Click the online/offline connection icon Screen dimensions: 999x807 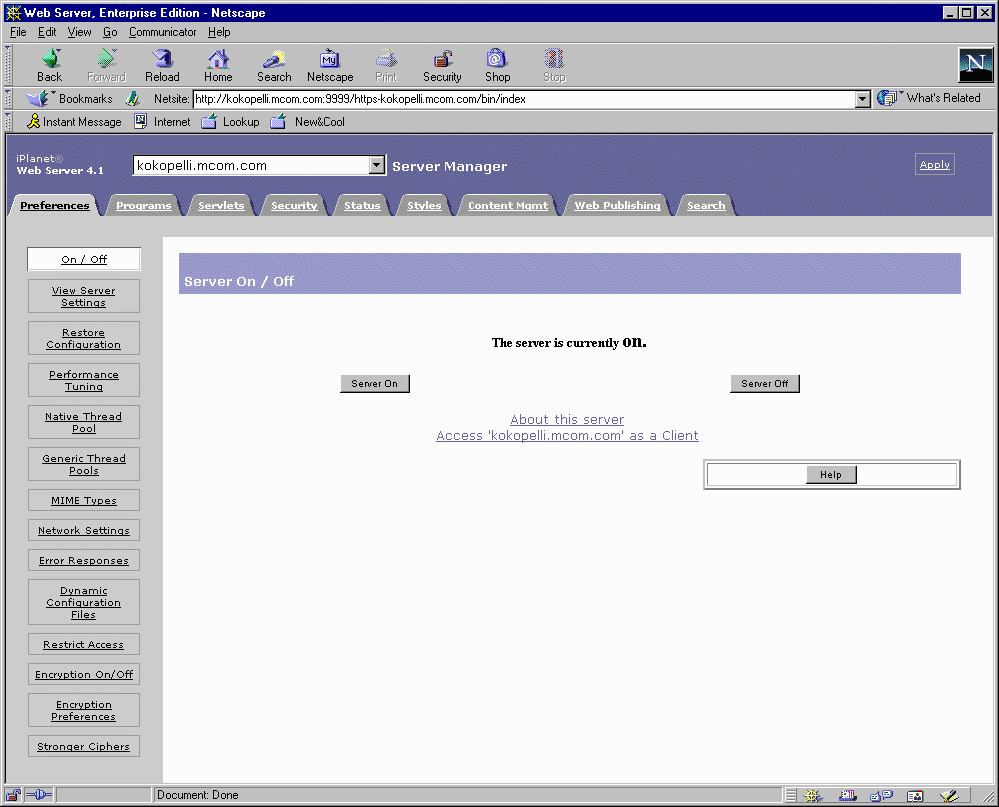[x=39, y=795]
